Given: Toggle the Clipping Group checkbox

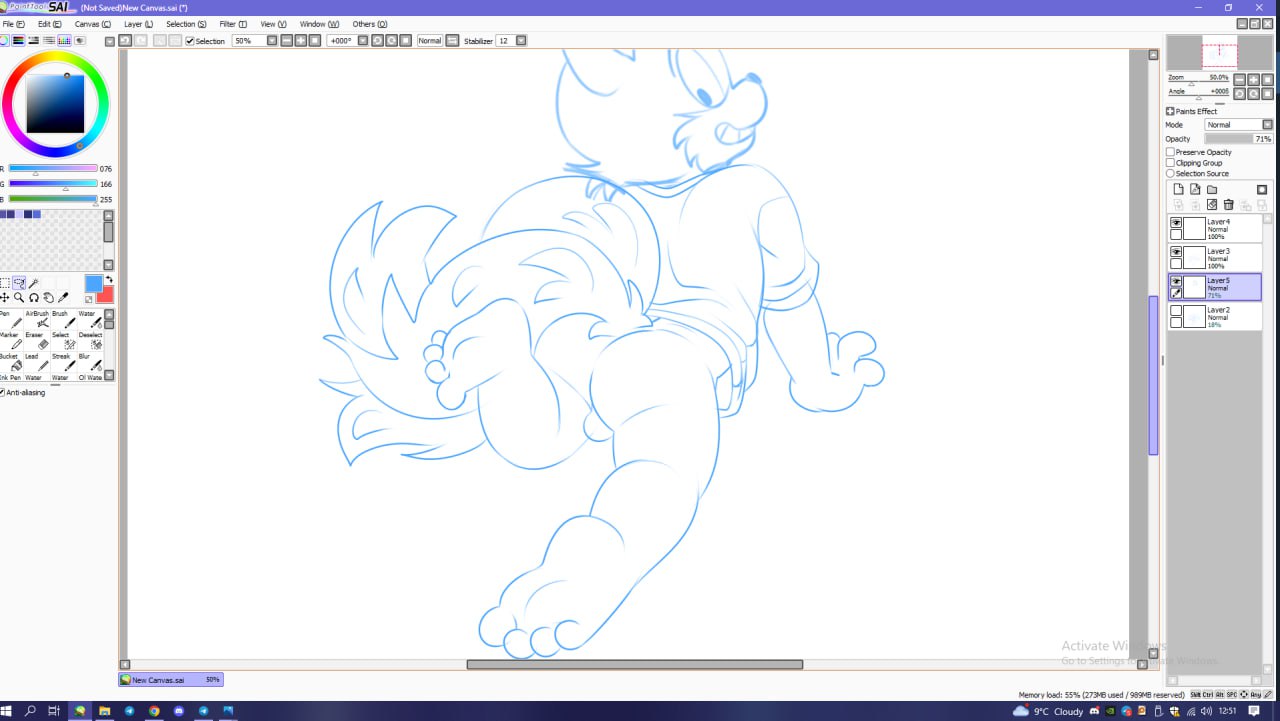Looking at the screenshot, I should coord(1171,163).
